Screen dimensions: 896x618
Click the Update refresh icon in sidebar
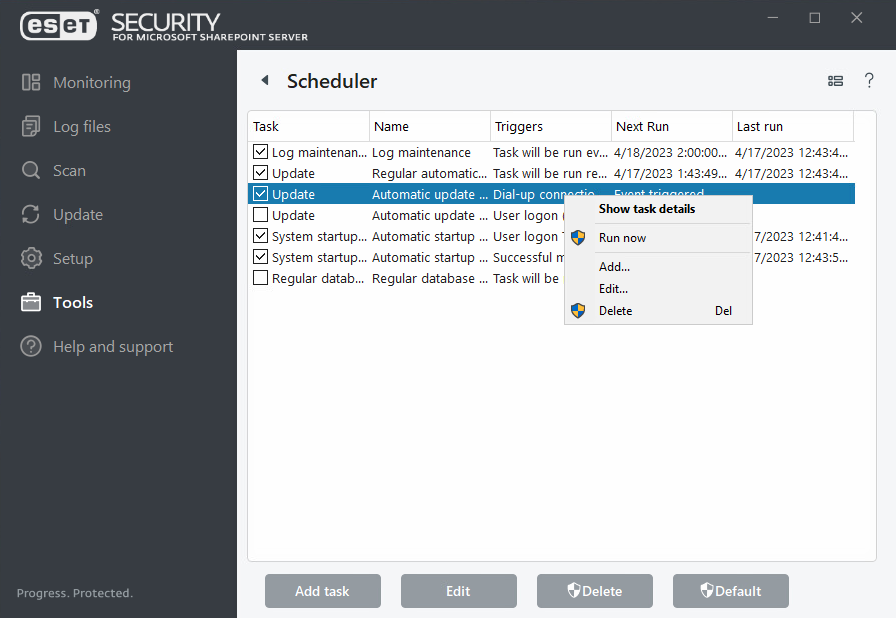click(31, 215)
